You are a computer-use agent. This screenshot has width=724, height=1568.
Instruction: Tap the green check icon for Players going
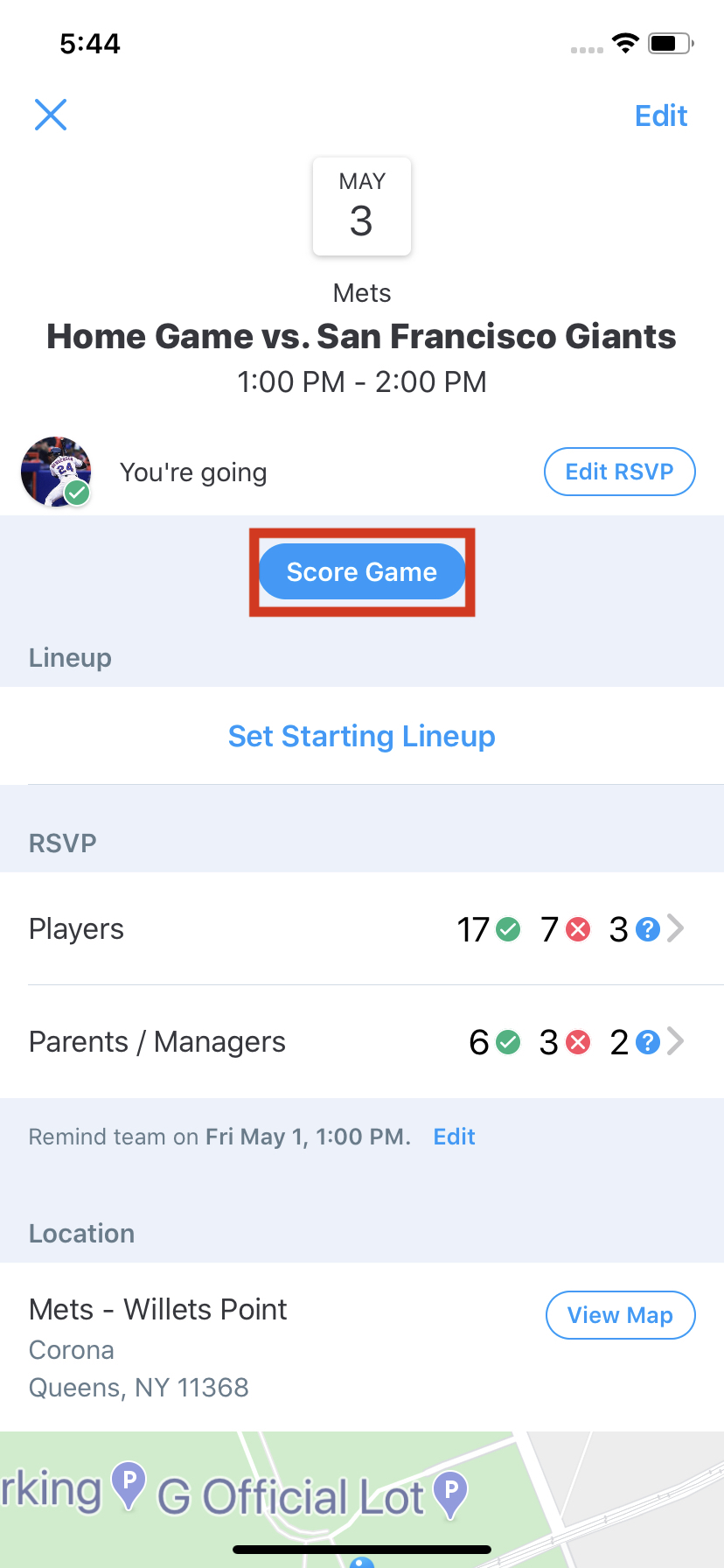tap(508, 928)
